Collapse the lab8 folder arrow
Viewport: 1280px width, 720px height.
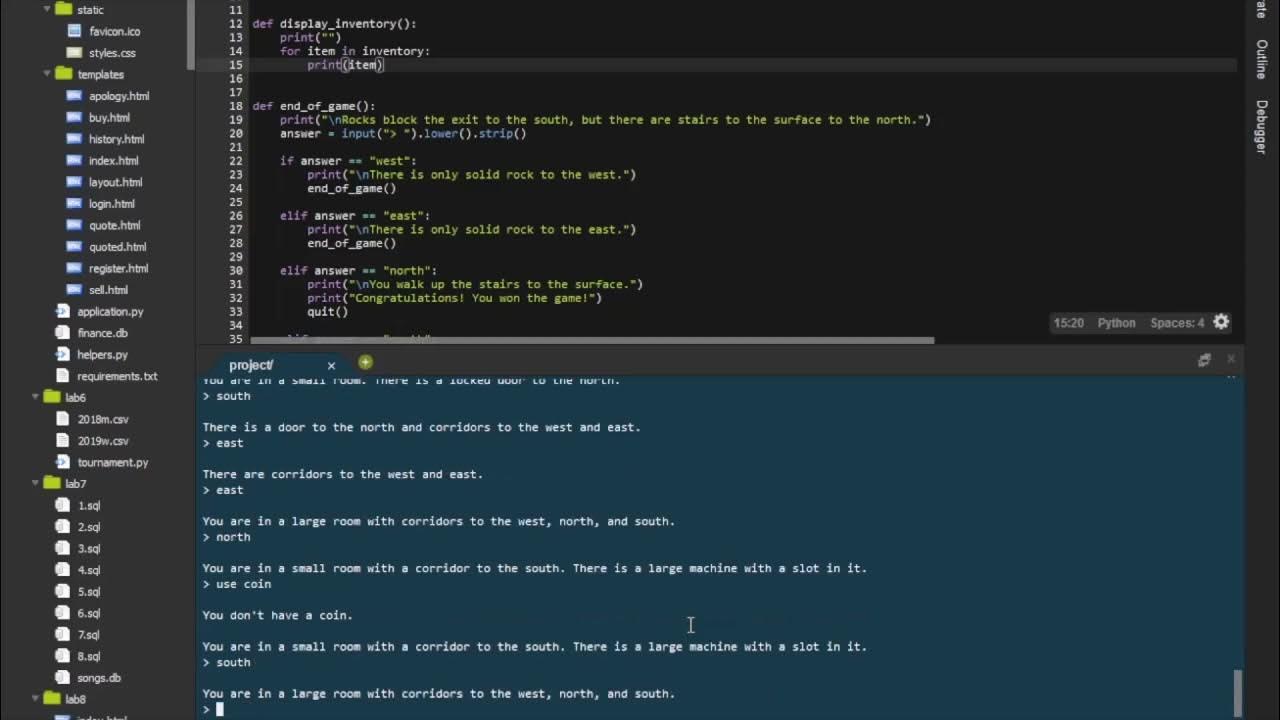[x=35, y=699]
